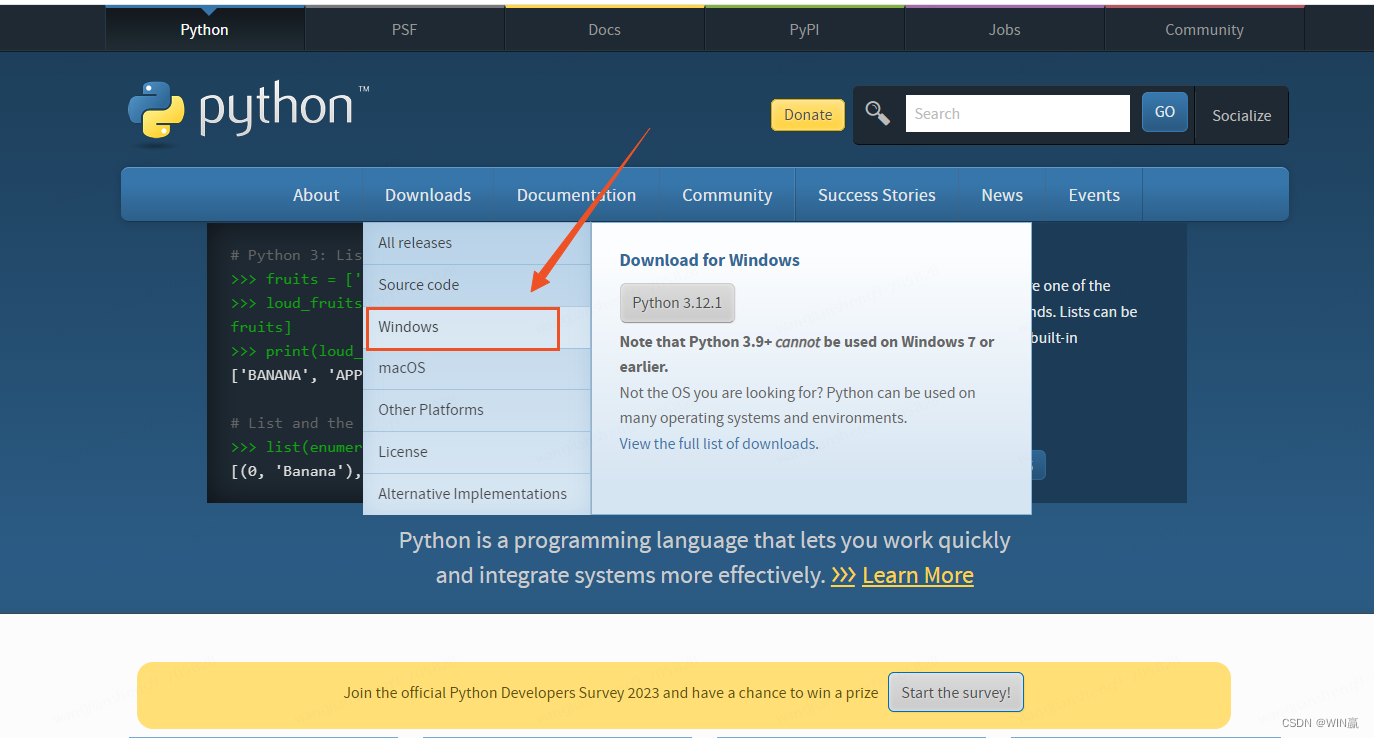1374x738 pixels.
Task: Click the Python 3.12.1 download button
Action: tap(677, 303)
